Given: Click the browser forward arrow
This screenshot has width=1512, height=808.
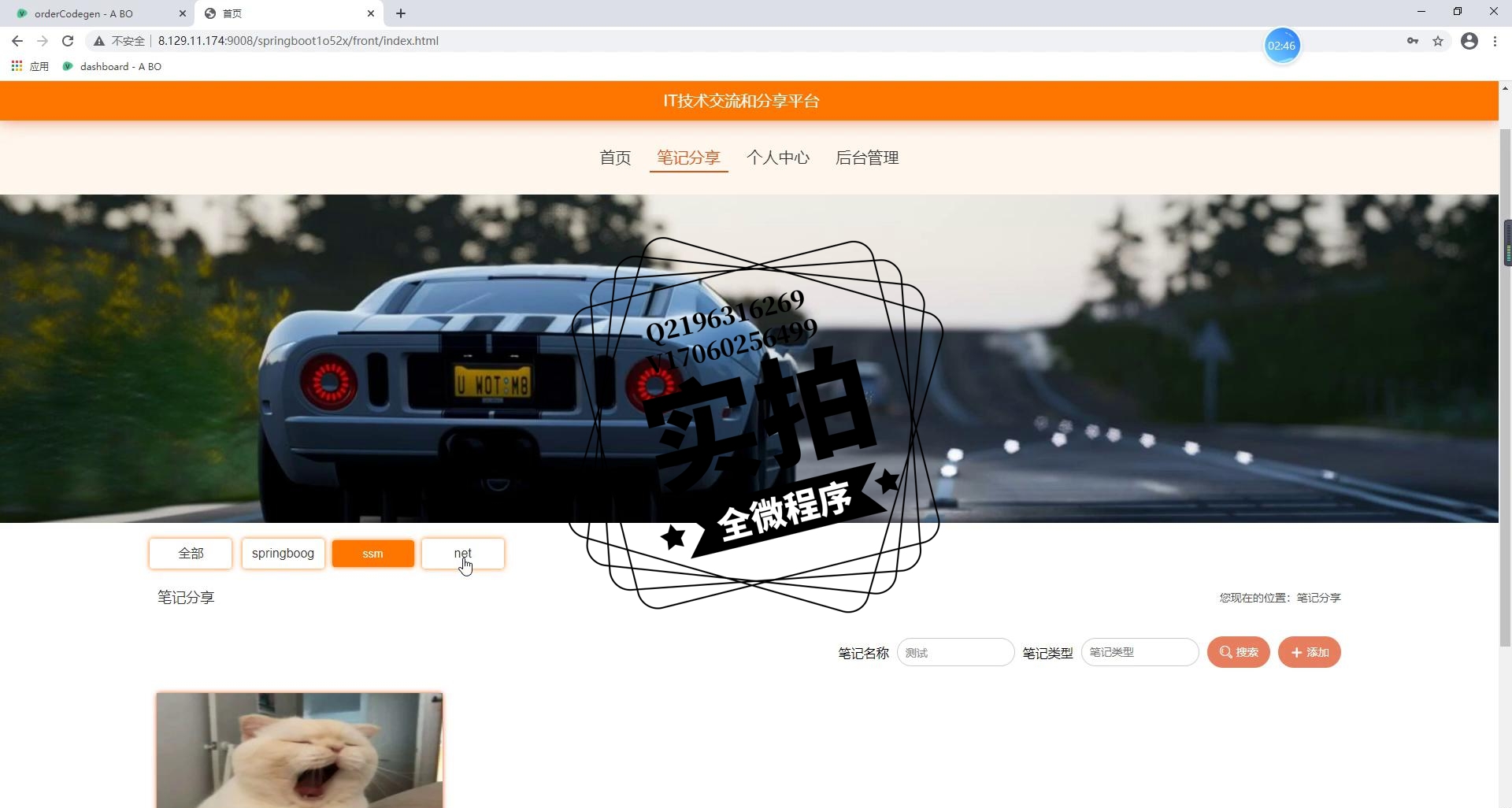Looking at the screenshot, I should click(43, 41).
